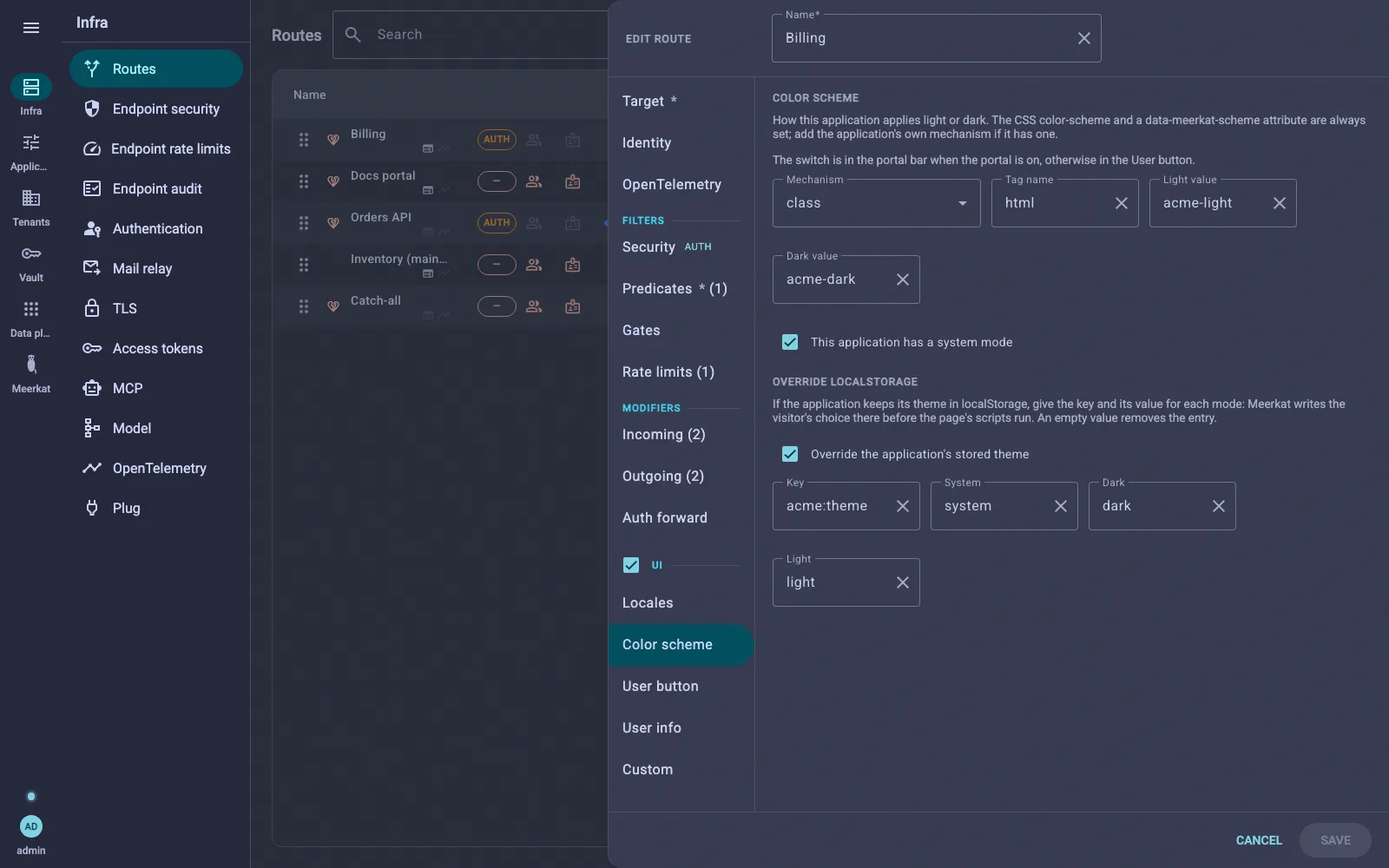Open the Security filter section
Image resolution: width=1389 pixels, height=868 pixels.
point(681,247)
